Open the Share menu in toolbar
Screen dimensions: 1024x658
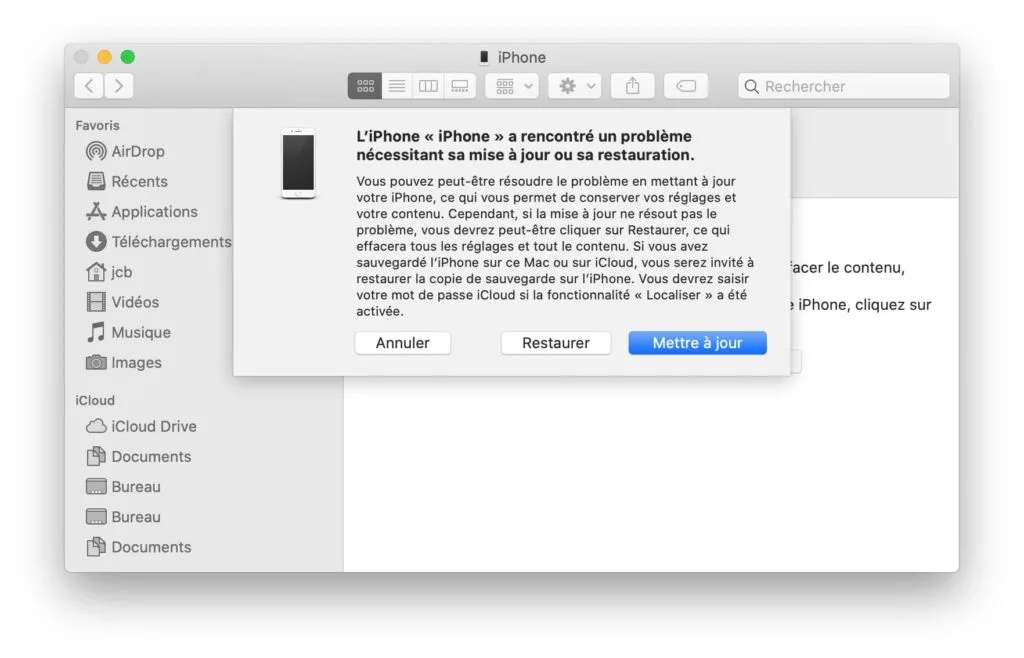632,86
